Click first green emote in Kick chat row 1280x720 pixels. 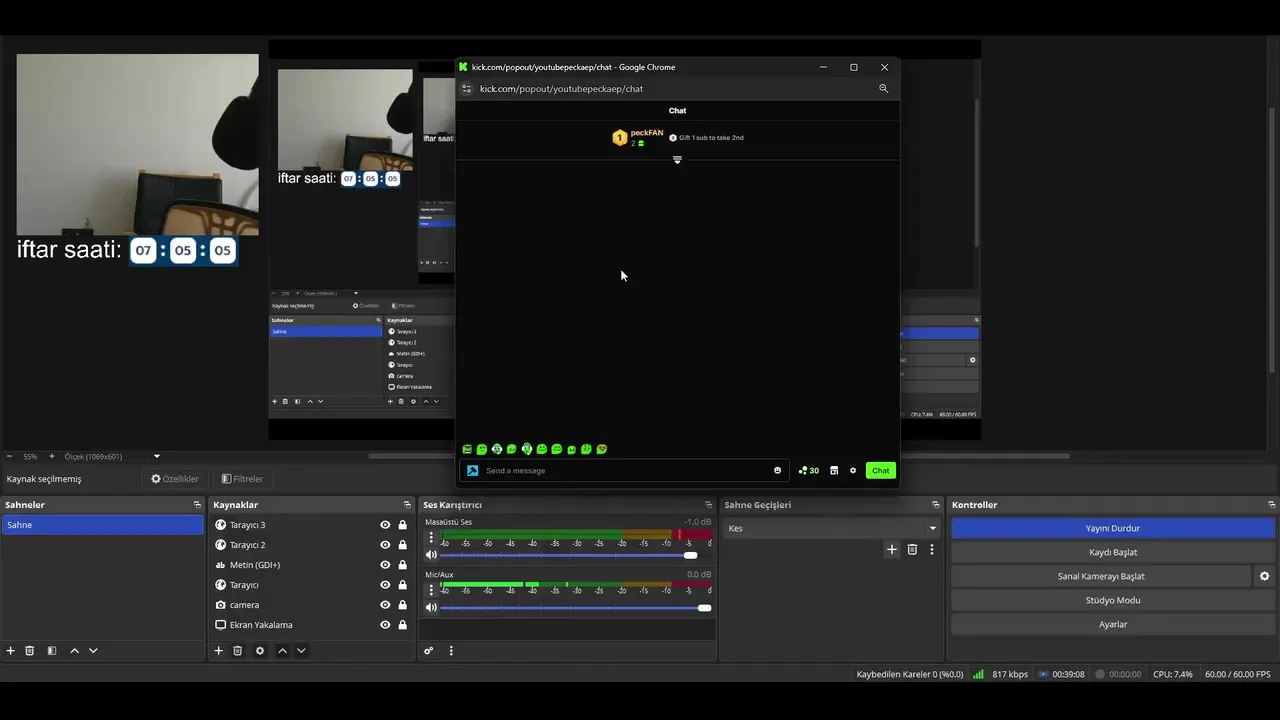[x=467, y=449]
